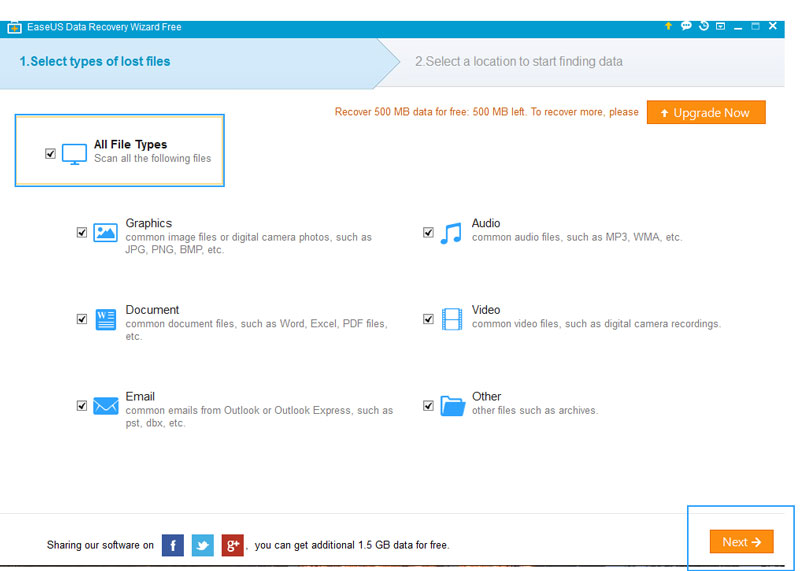Click the Graphics label

tap(148, 224)
